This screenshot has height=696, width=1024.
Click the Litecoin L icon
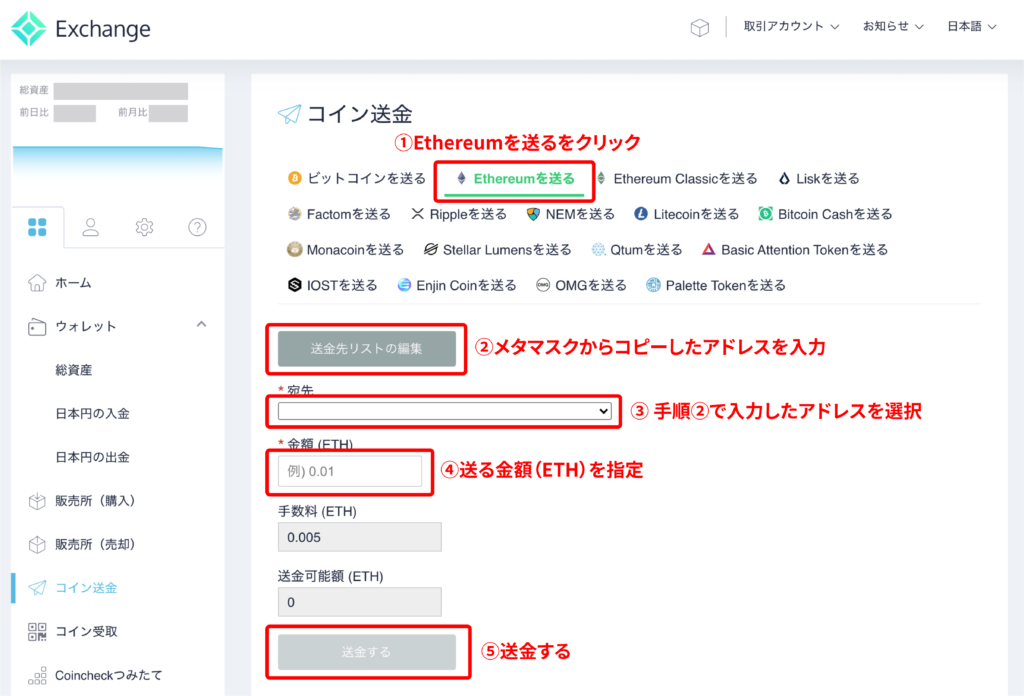coord(641,214)
